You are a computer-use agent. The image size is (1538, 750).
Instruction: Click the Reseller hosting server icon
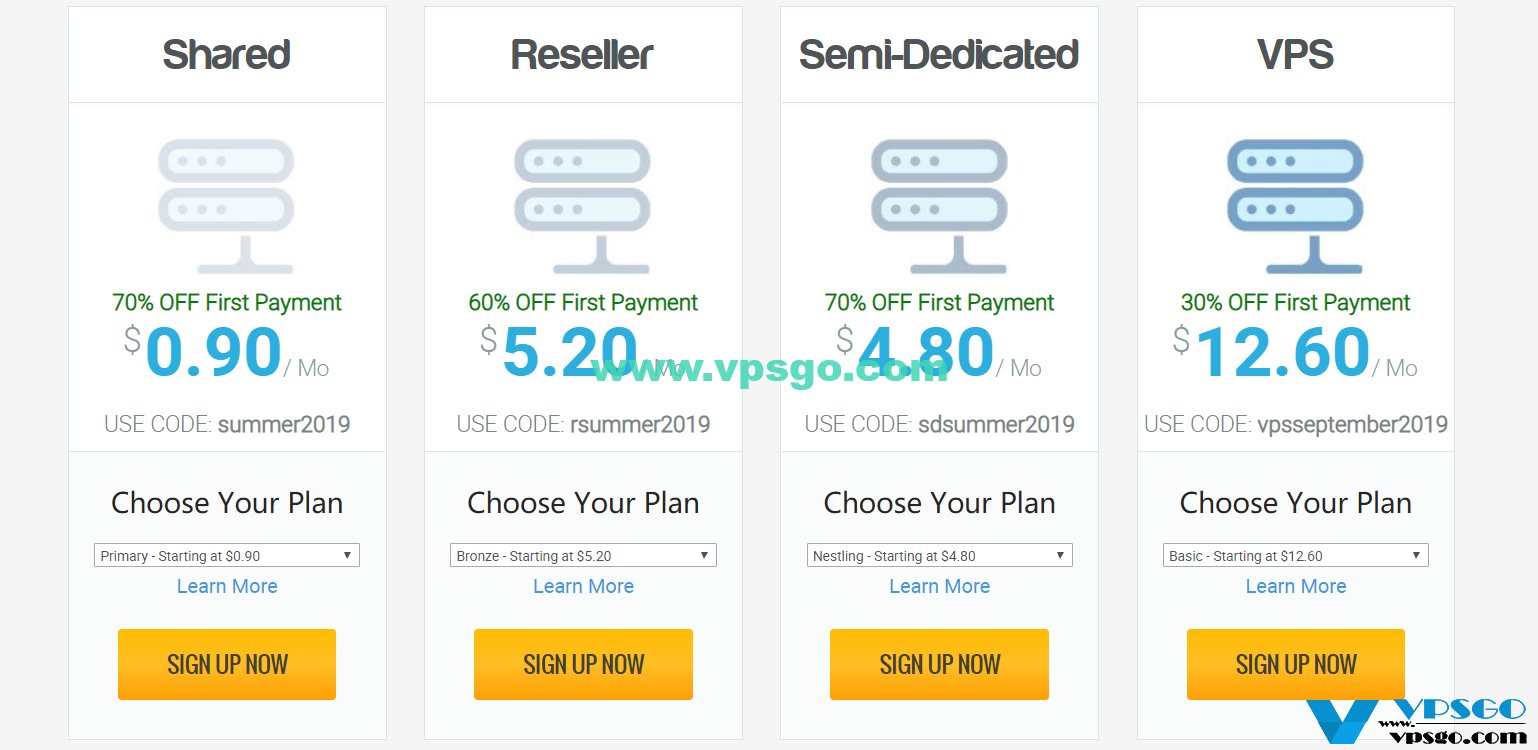[583, 206]
